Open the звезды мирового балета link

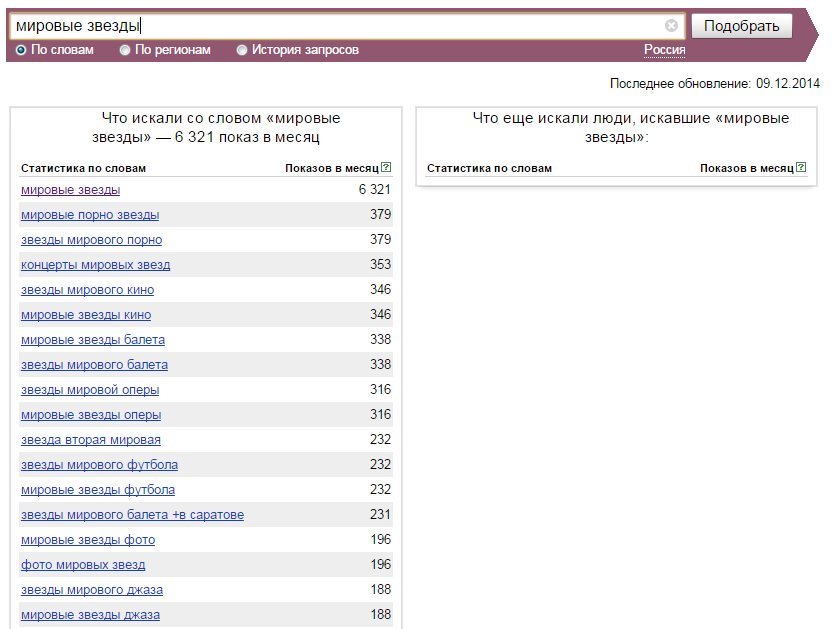95,364
